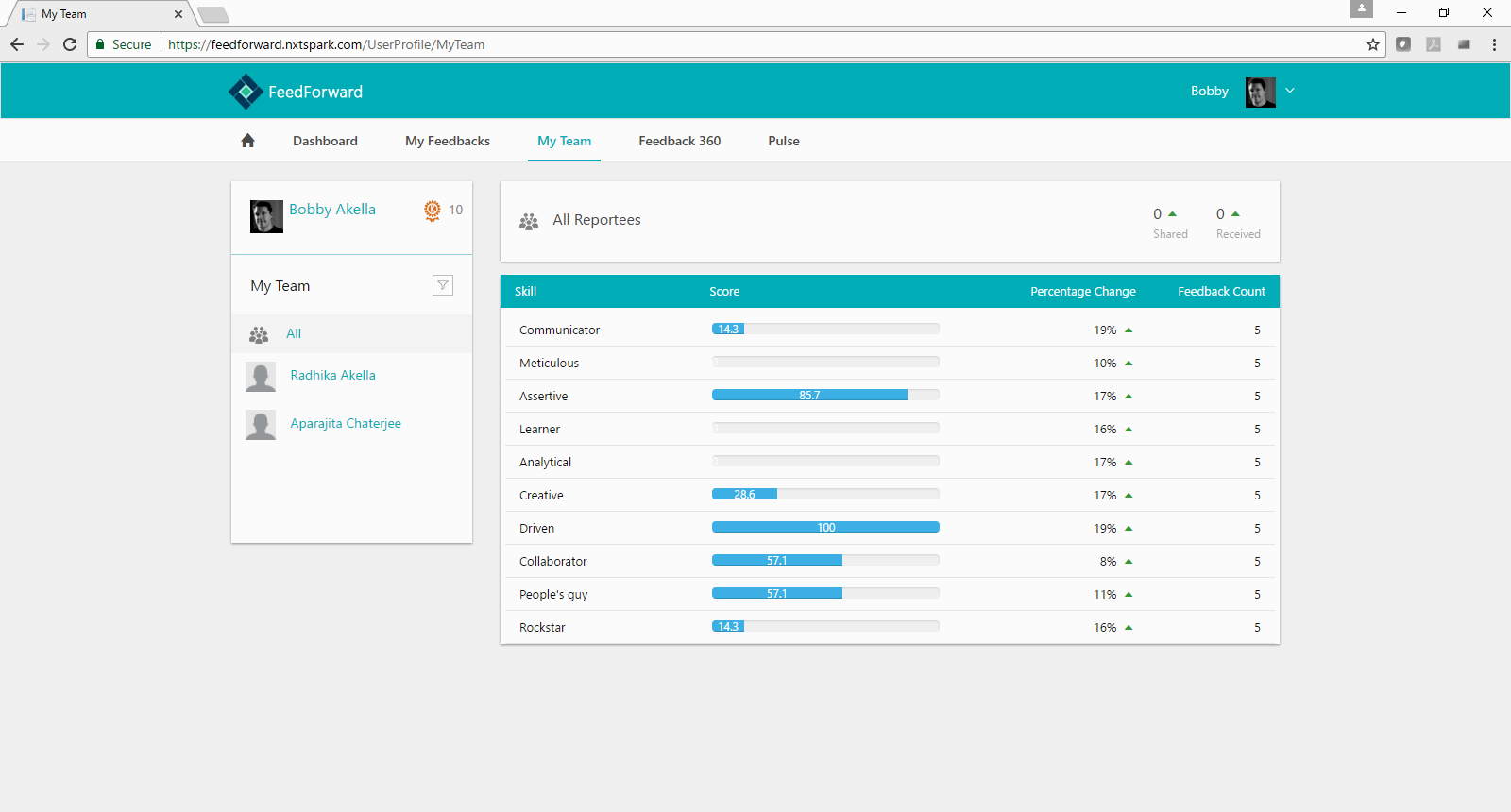Viewport: 1511px width, 812px height.
Task: Click the green arrow beside Received count
Action: [x=1235, y=214]
